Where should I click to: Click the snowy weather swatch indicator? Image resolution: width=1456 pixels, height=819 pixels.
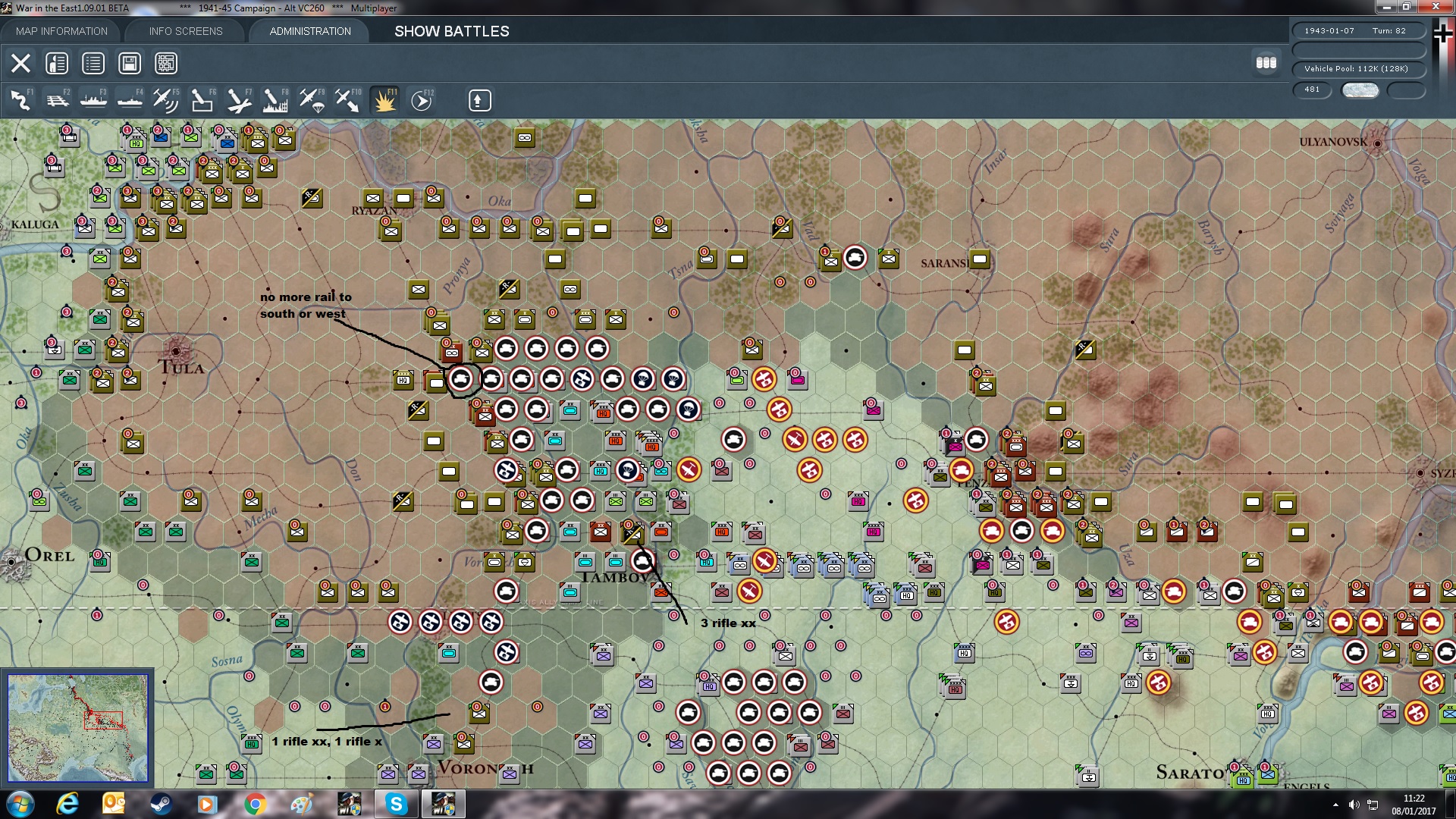[1360, 90]
